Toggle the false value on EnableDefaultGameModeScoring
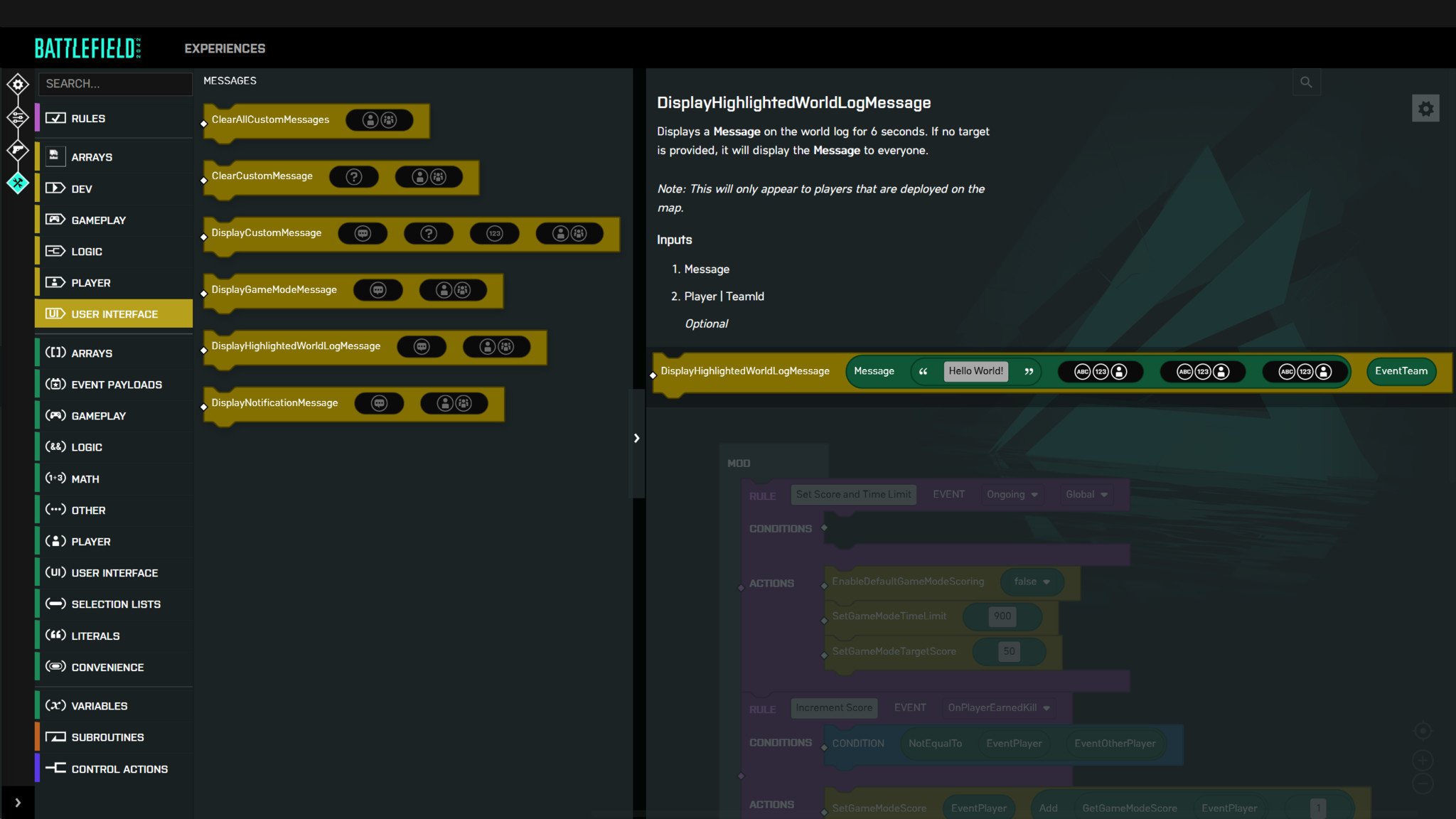The height and width of the screenshot is (819, 1456). point(1029,581)
